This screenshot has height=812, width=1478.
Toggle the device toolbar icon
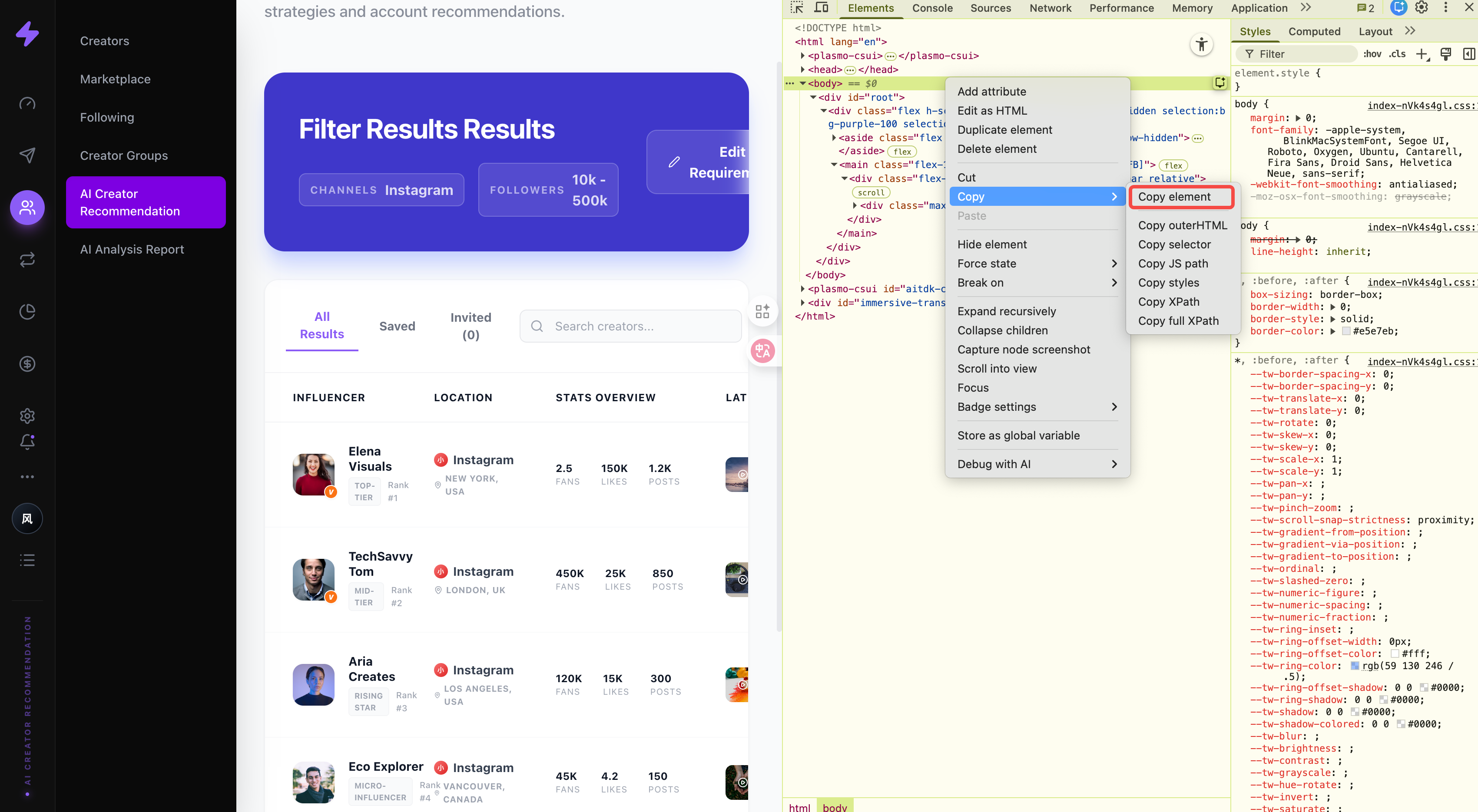tap(822, 8)
